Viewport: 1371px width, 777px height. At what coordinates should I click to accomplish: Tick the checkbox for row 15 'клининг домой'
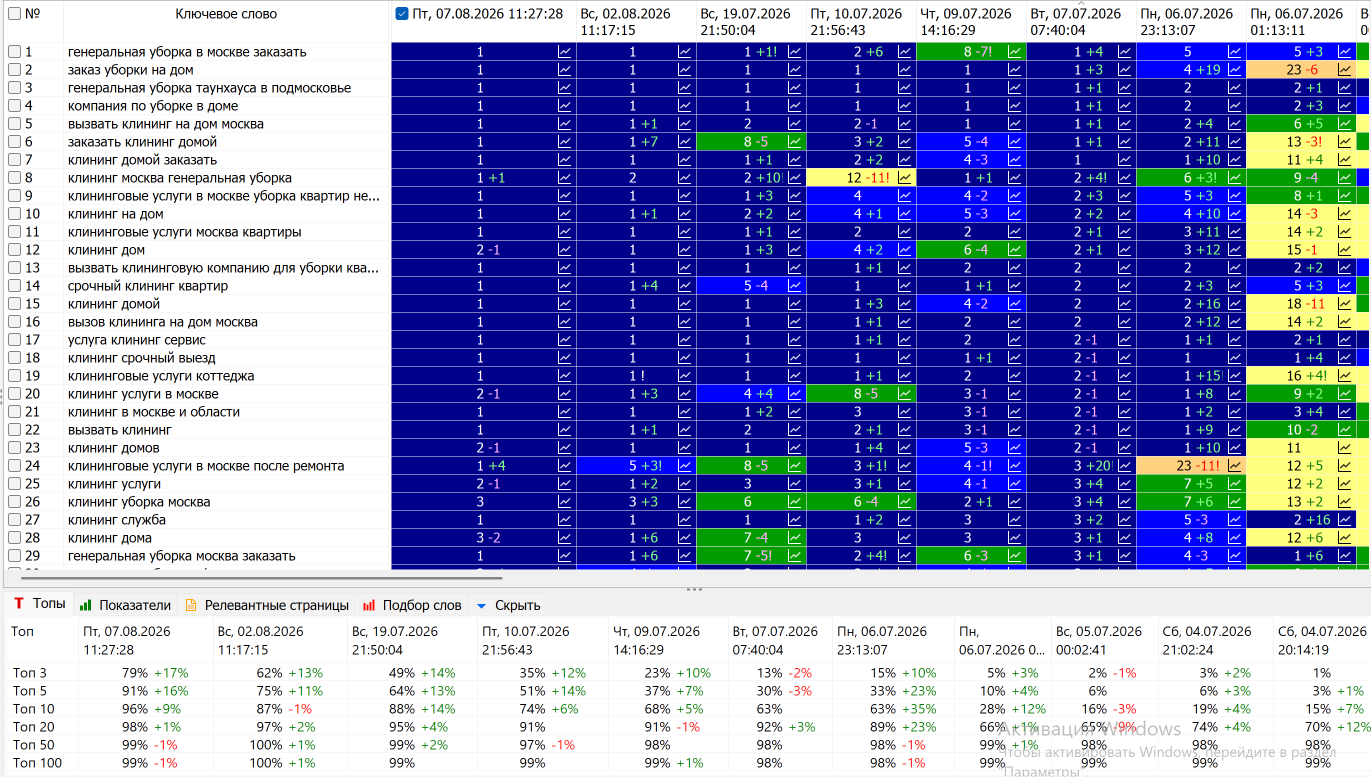click(x=14, y=304)
